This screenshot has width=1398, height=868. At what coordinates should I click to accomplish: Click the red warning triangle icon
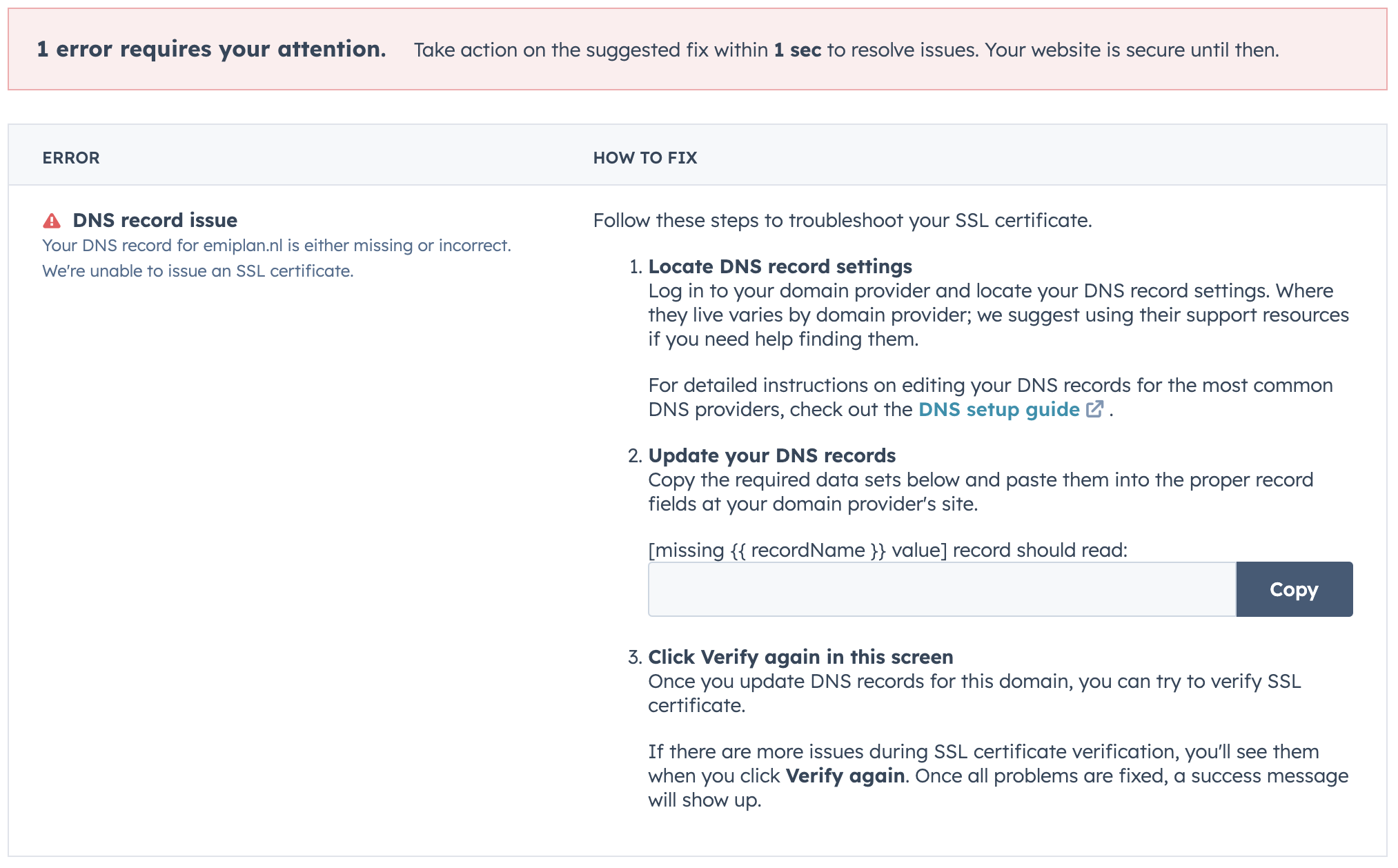click(52, 221)
